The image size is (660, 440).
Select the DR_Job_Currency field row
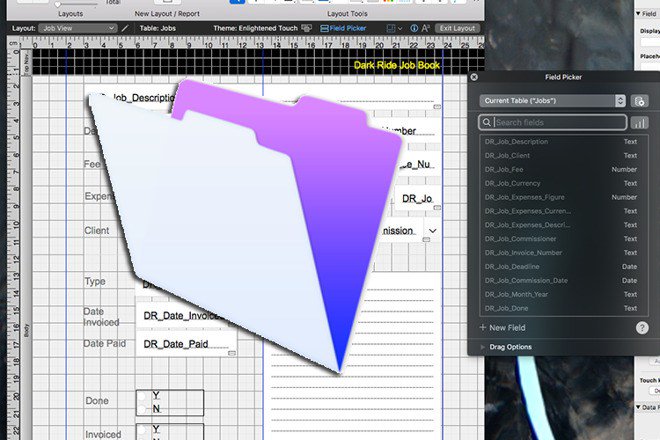(563, 184)
